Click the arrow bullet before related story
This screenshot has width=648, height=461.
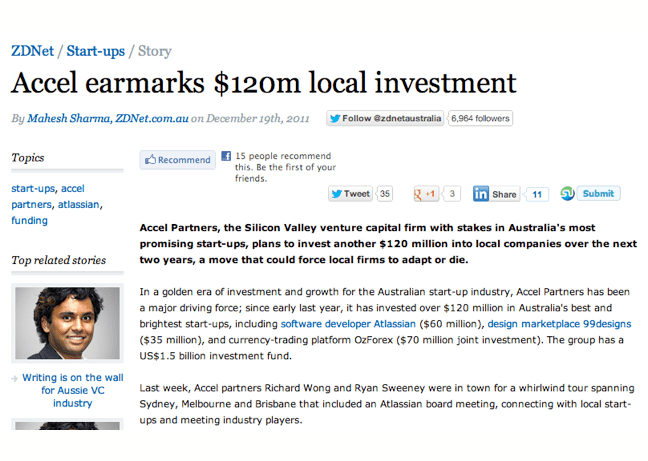pyautogui.click(x=14, y=378)
